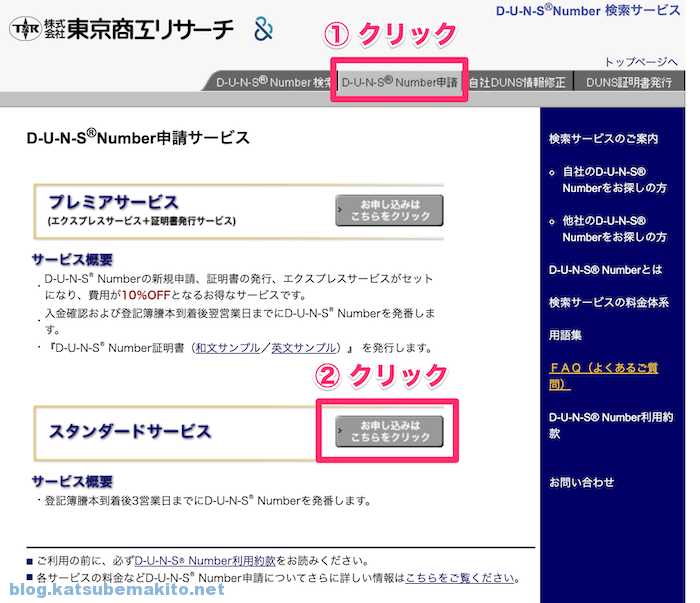Open the D-U-N-S Number 検索 tab

tap(271, 82)
